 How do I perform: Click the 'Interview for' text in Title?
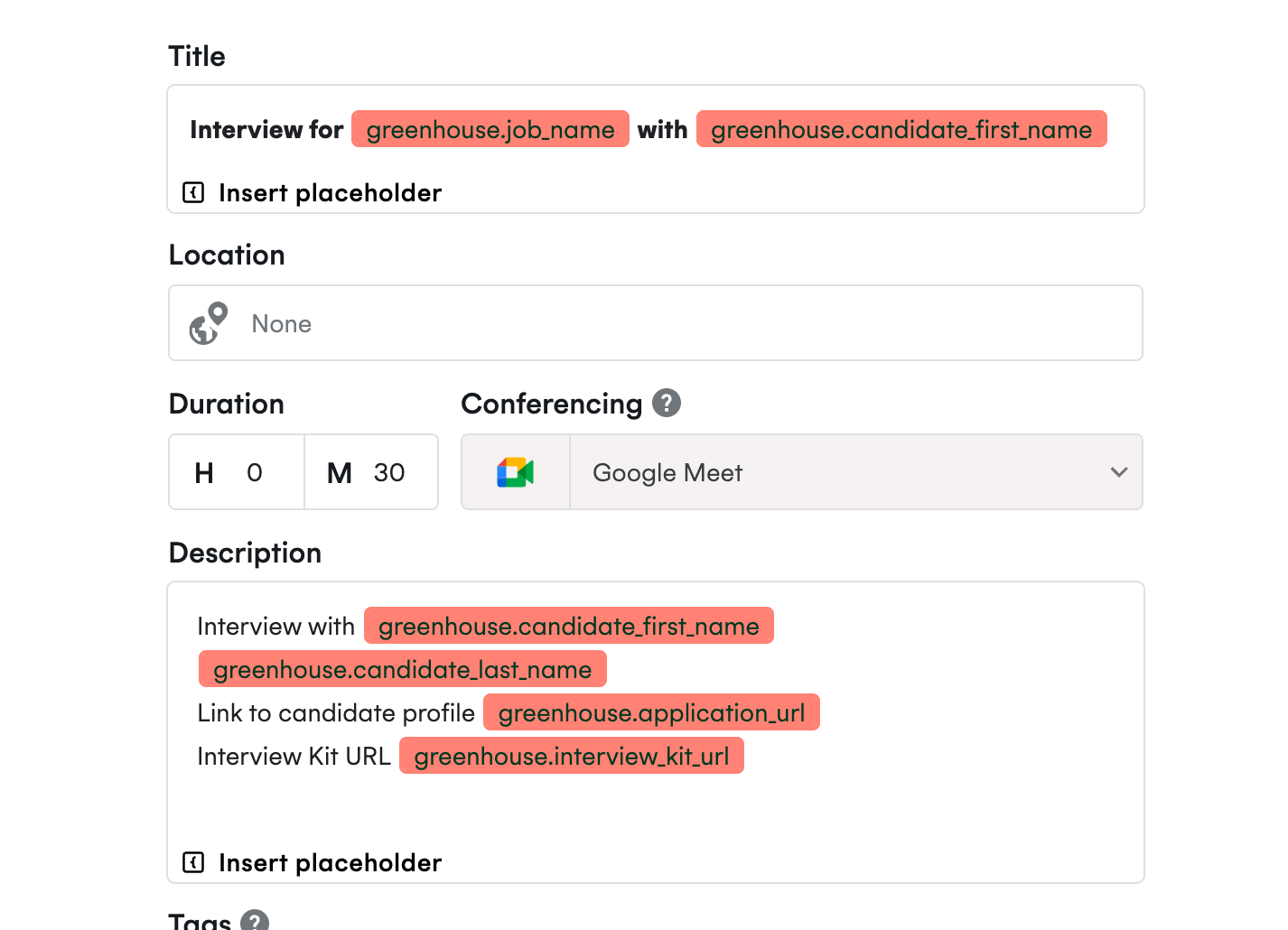coord(266,130)
